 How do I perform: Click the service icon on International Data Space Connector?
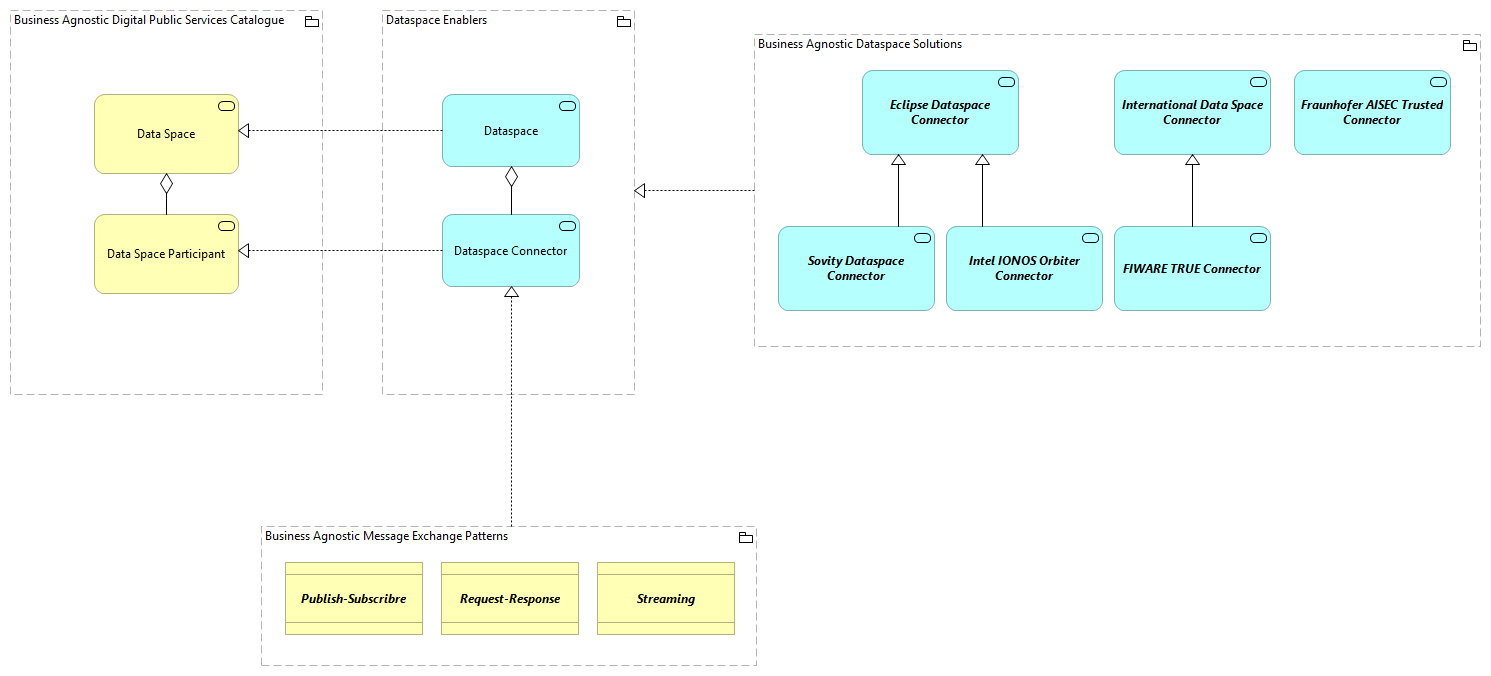point(1258,82)
